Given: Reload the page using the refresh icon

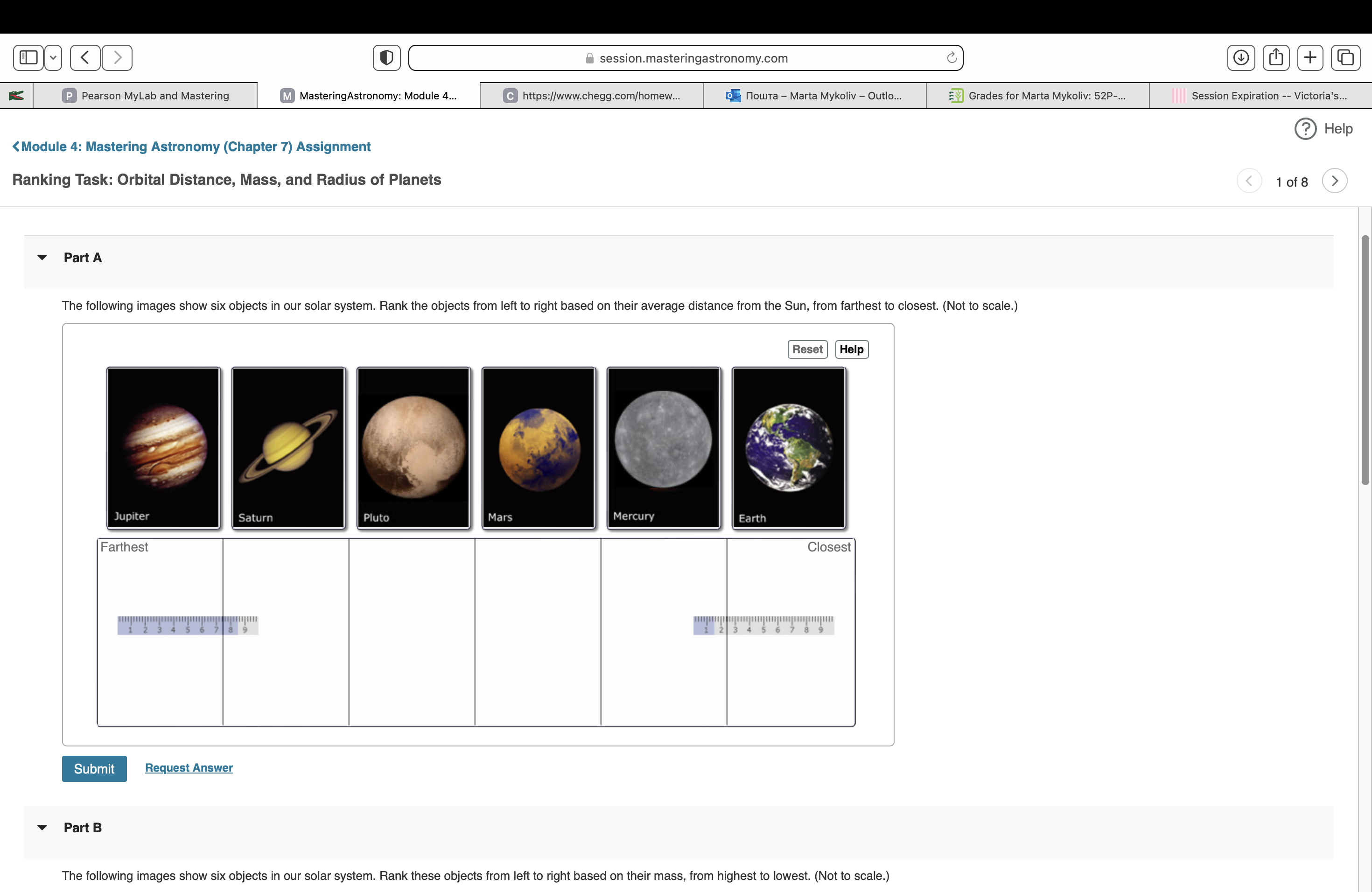Looking at the screenshot, I should (x=951, y=58).
